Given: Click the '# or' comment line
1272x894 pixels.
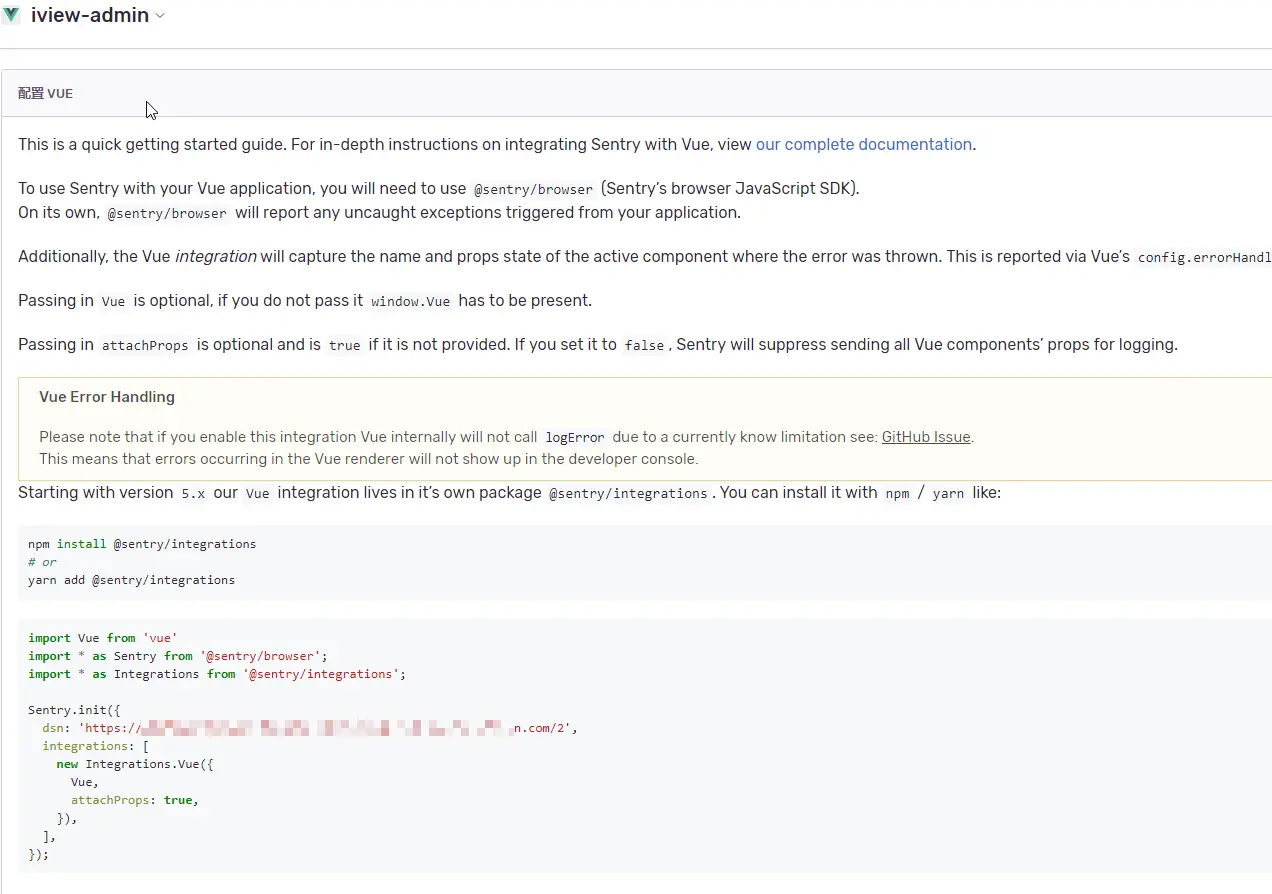Looking at the screenshot, I should [43, 562].
